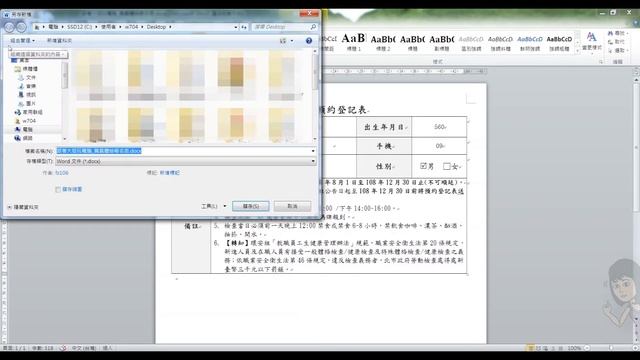Click the 性別 table cell in document
This screenshot has height=360, width=640.
(384, 166)
